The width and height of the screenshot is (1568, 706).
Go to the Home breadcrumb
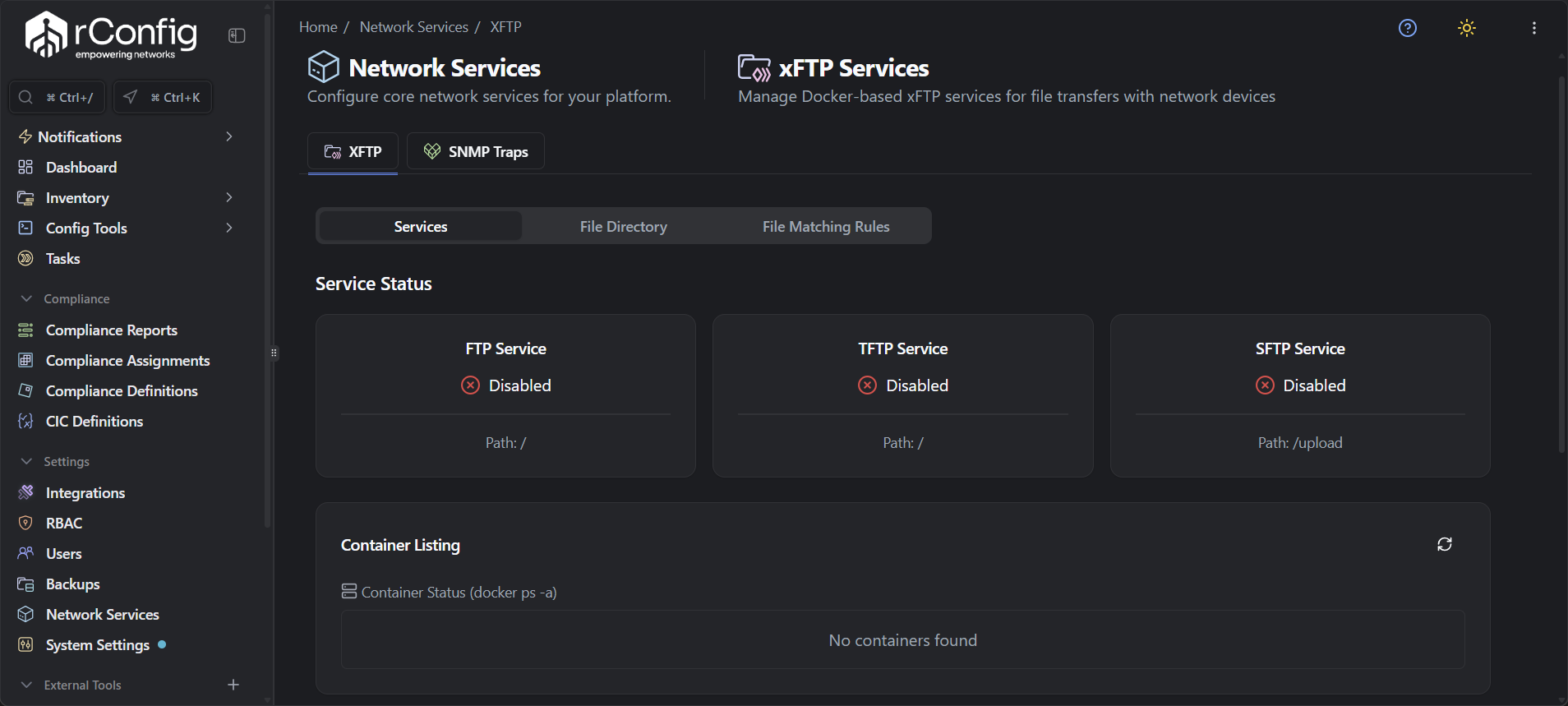[318, 27]
